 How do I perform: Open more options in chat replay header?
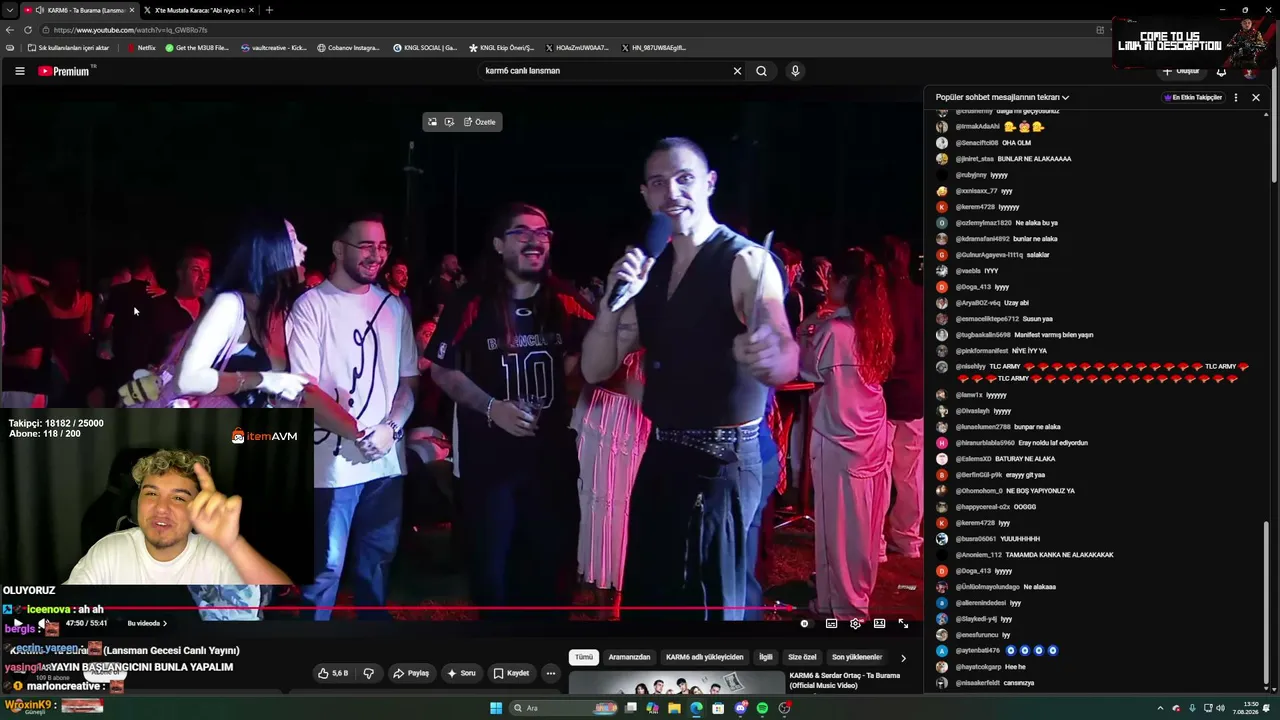(1236, 97)
